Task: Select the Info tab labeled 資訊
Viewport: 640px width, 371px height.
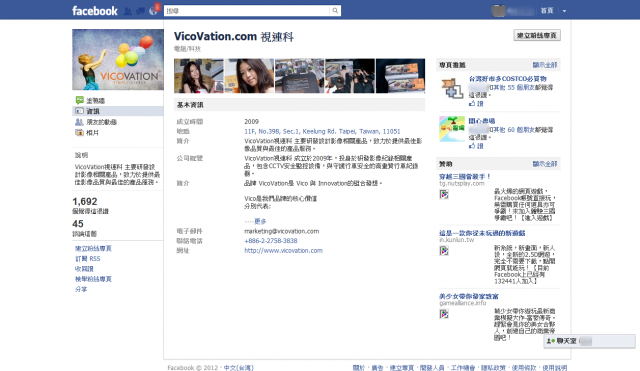Action: click(x=93, y=111)
